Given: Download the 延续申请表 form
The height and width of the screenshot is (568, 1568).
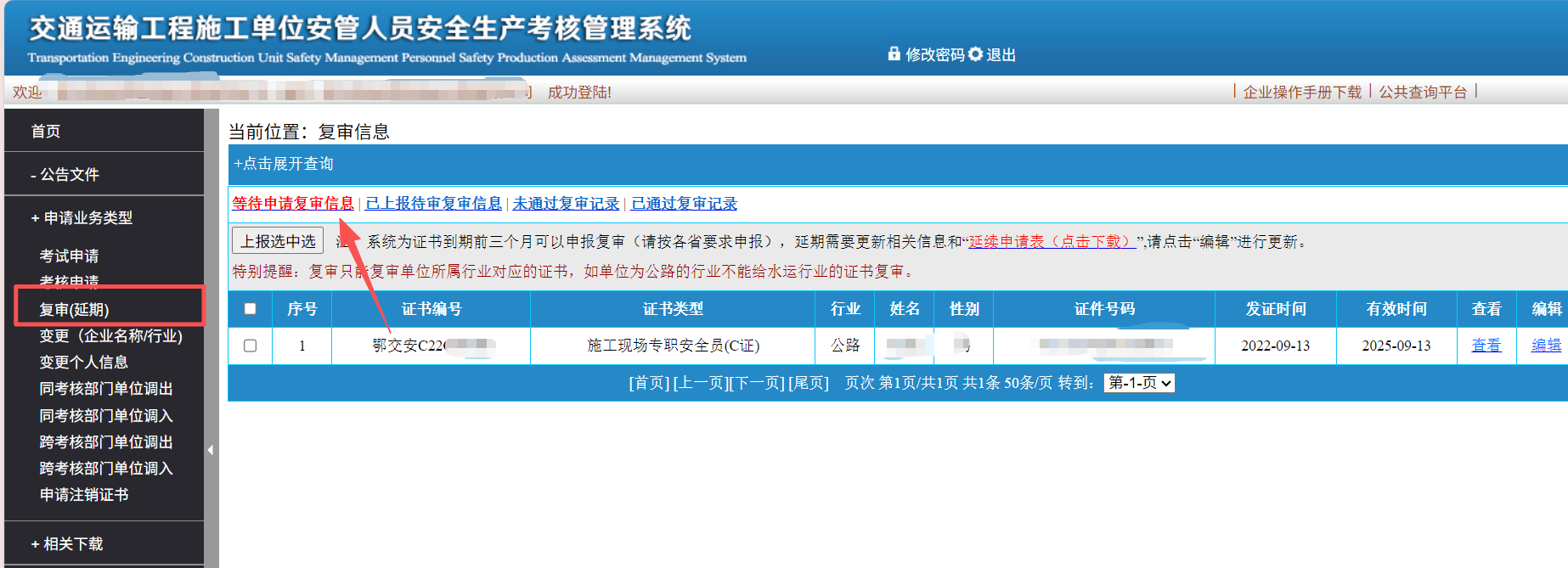Looking at the screenshot, I should (x=1052, y=242).
